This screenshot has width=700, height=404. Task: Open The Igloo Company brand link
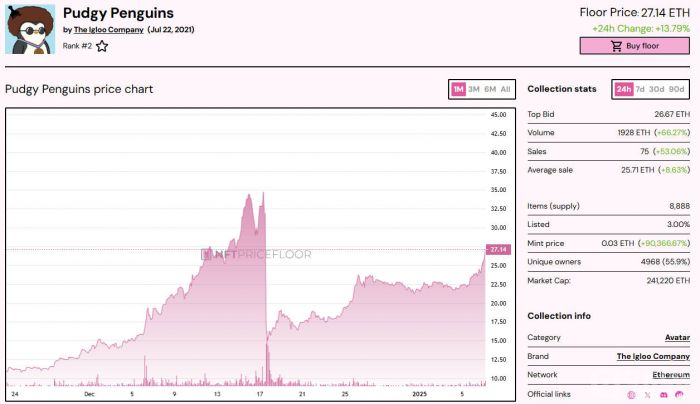pyautogui.click(x=653, y=356)
